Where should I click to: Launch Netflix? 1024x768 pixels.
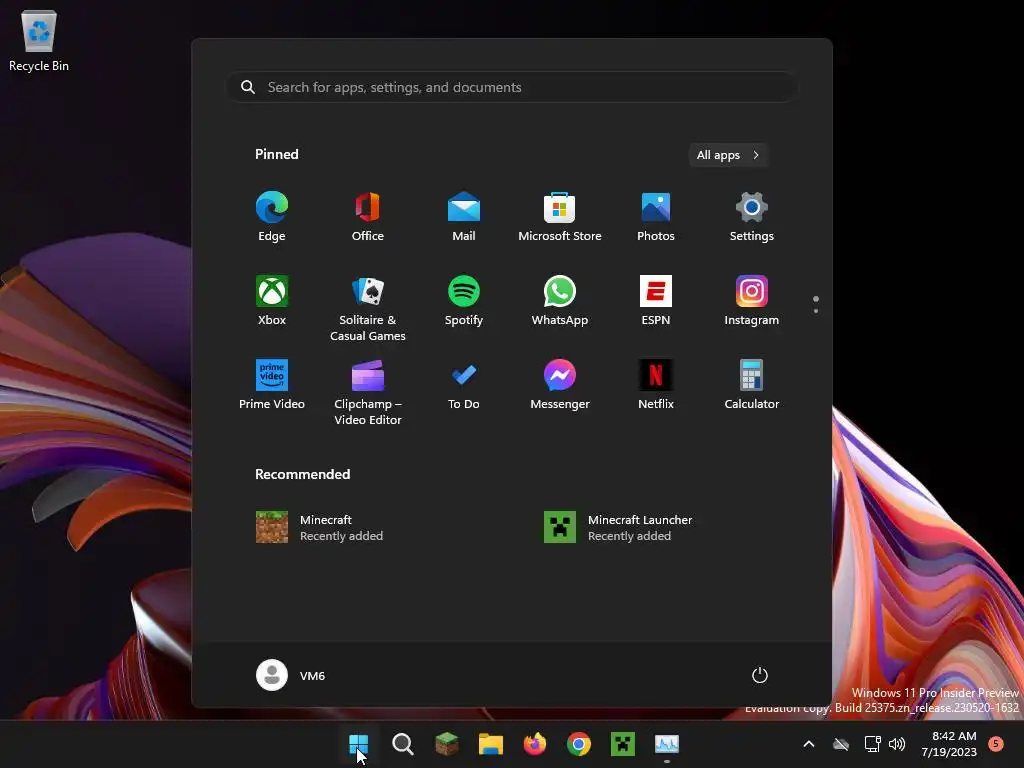(x=656, y=385)
